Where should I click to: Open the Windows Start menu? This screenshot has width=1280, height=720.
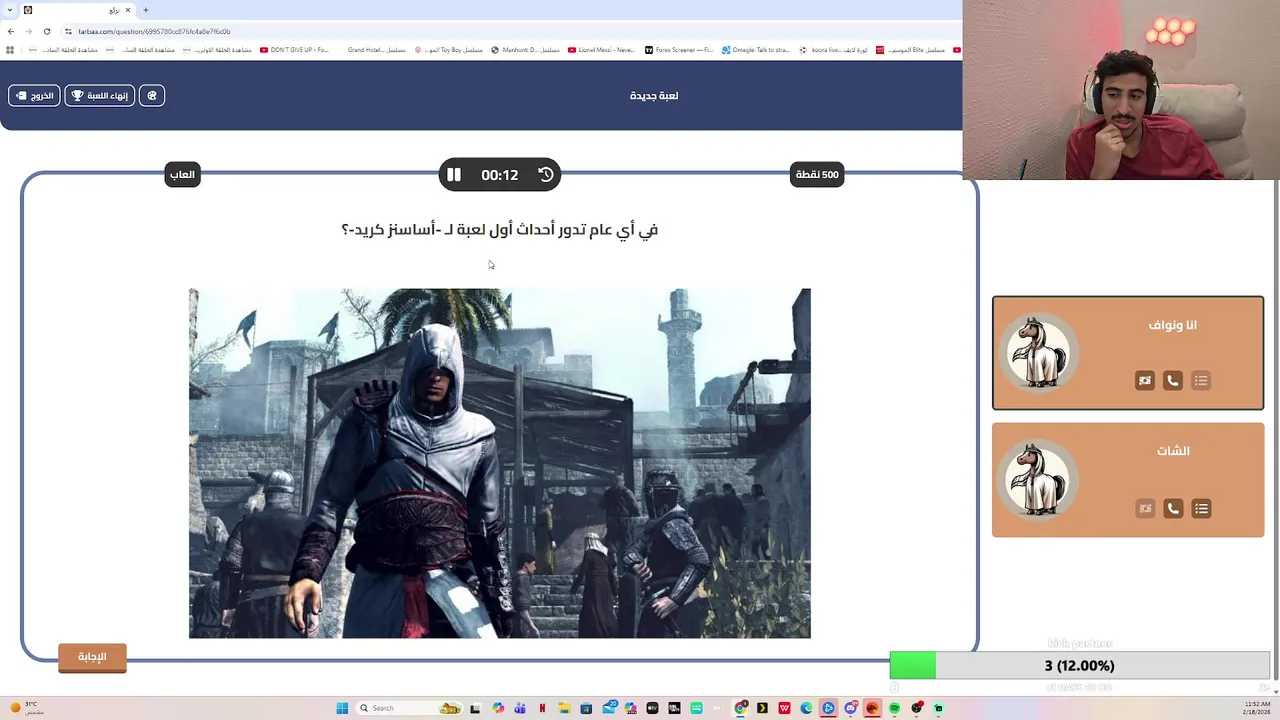[x=342, y=708]
